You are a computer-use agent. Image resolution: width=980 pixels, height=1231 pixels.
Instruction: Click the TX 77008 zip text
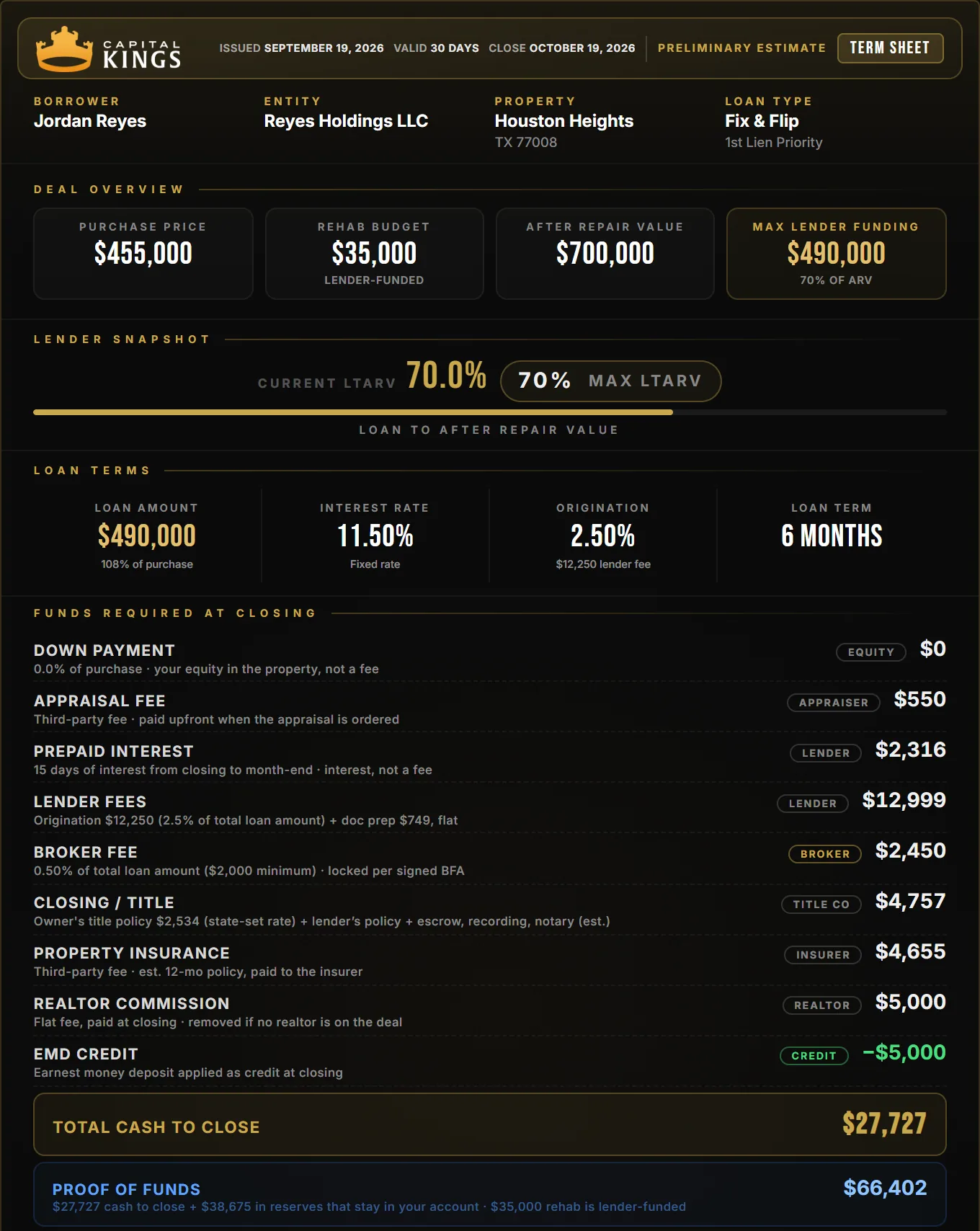(x=526, y=143)
